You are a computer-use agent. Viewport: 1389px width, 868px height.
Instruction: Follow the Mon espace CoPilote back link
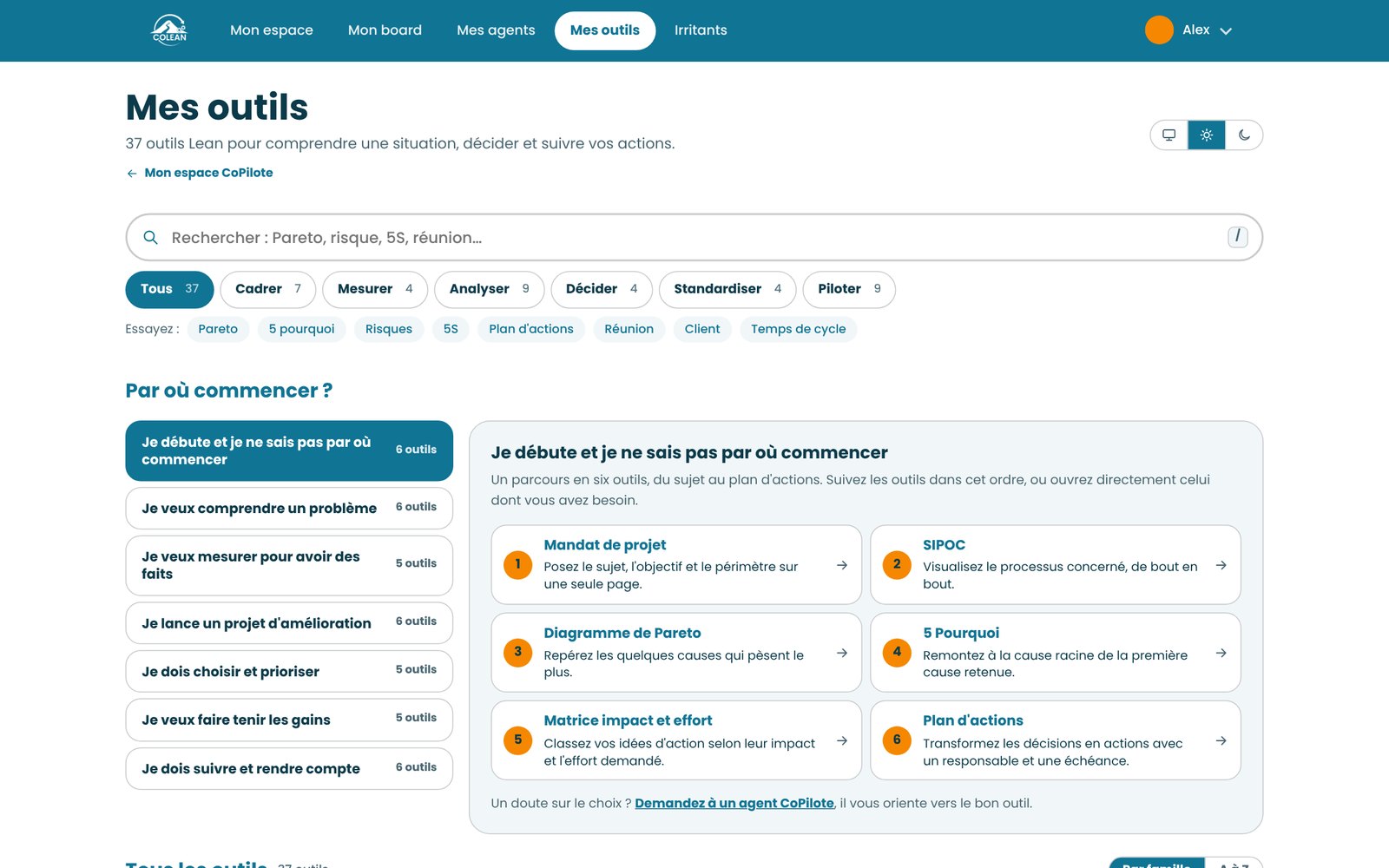point(200,173)
